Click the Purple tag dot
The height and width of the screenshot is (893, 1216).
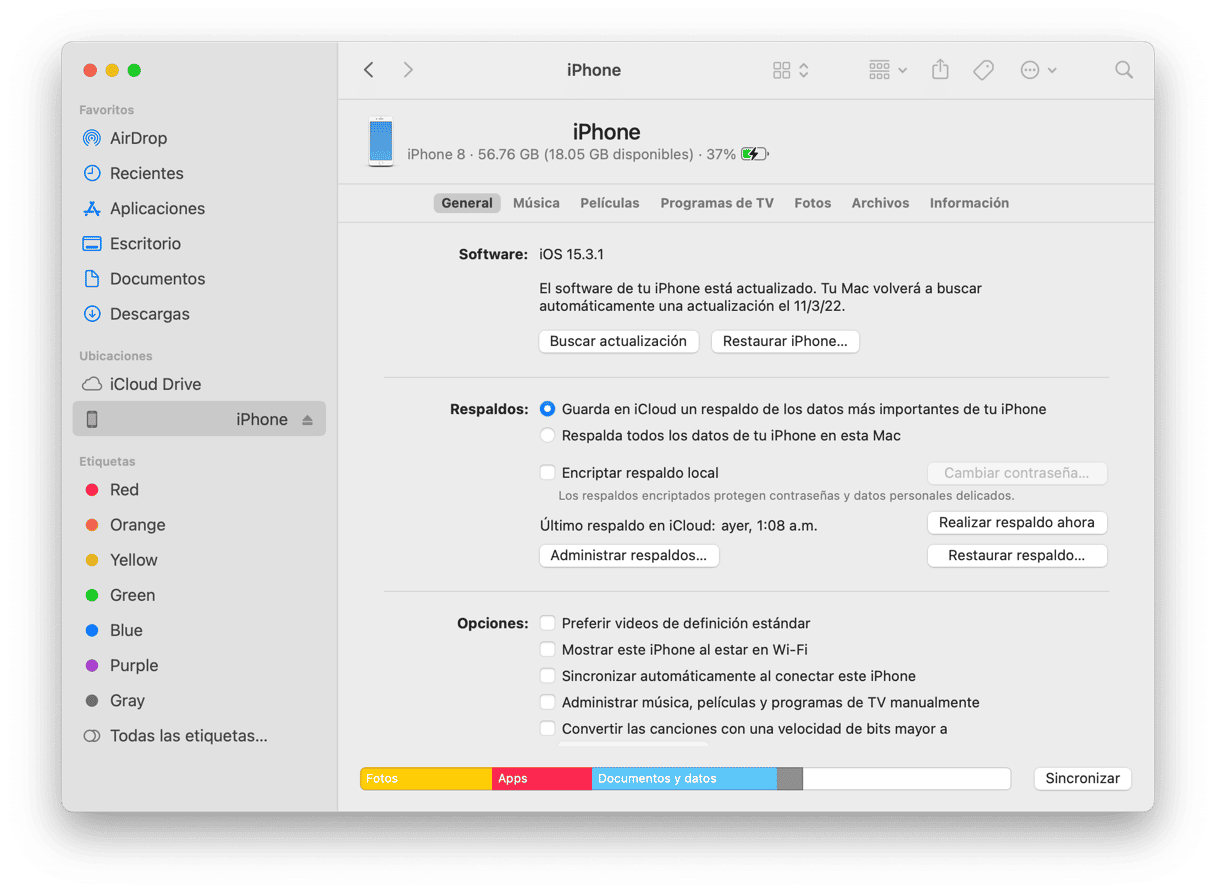click(92, 665)
